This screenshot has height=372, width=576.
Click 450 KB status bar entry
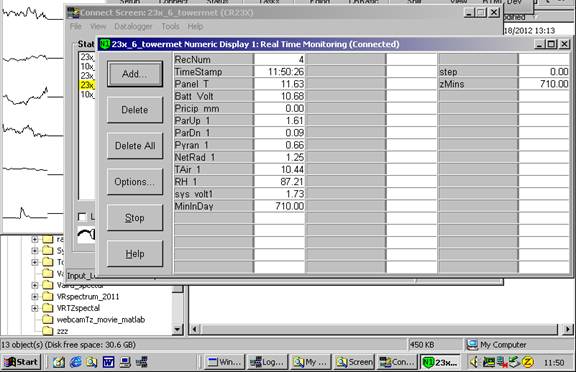tap(422, 345)
